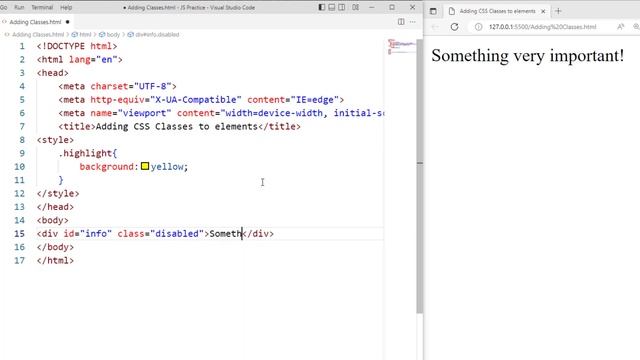Image resolution: width=640 pixels, height=360 pixels.
Task: Toggle secondary sidebar layout icon
Action: tap(342, 7)
